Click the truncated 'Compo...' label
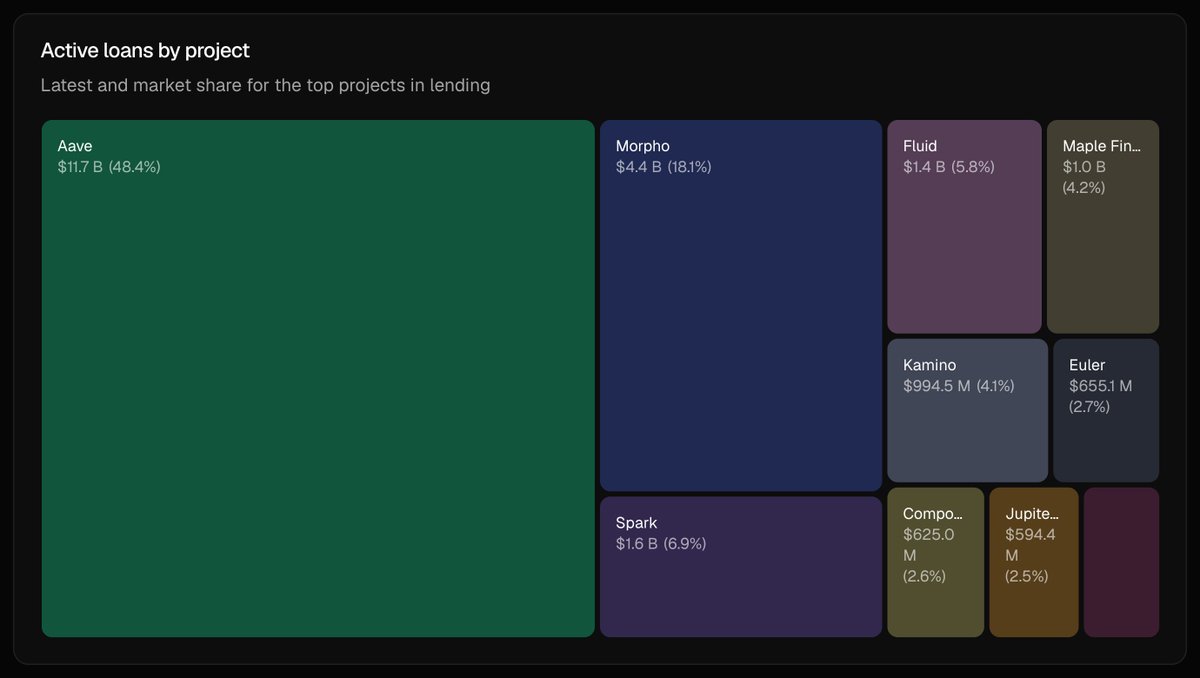The height and width of the screenshot is (678, 1200). pos(933,514)
